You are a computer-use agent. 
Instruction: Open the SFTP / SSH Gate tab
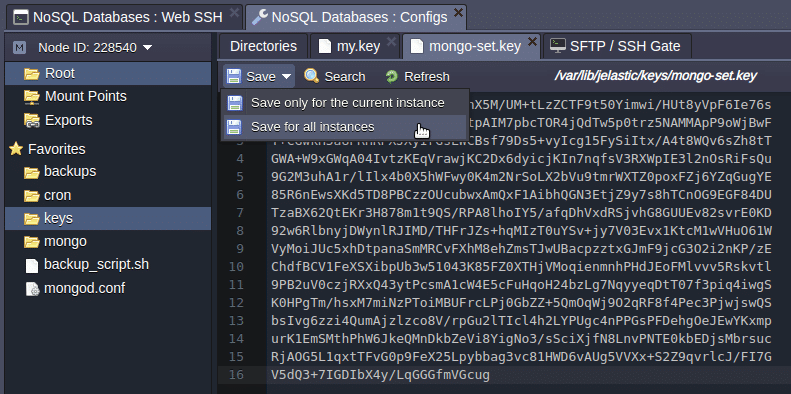point(617,46)
